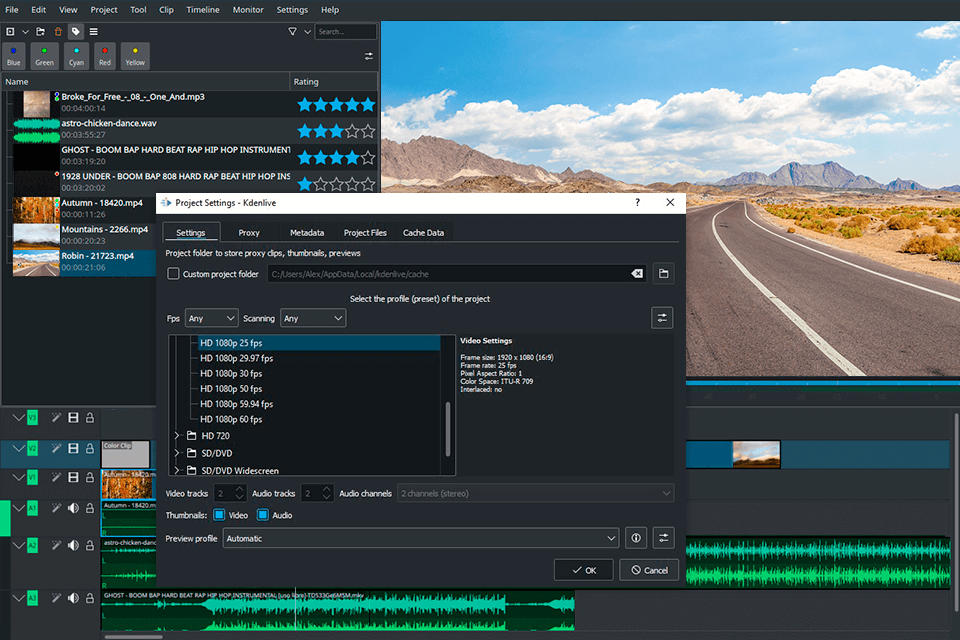
Task: Mute the A2 audio track
Action: pos(73,545)
